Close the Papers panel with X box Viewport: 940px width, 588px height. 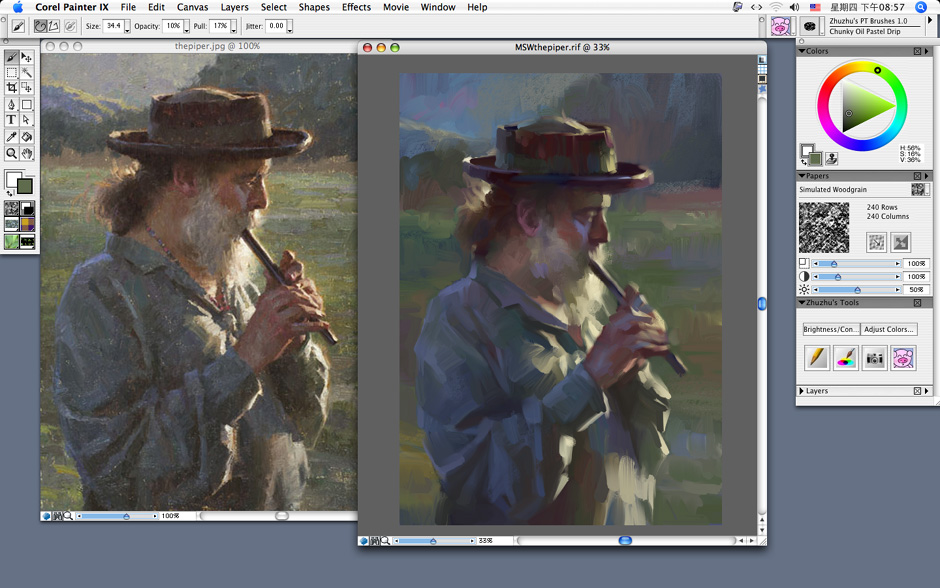click(917, 176)
